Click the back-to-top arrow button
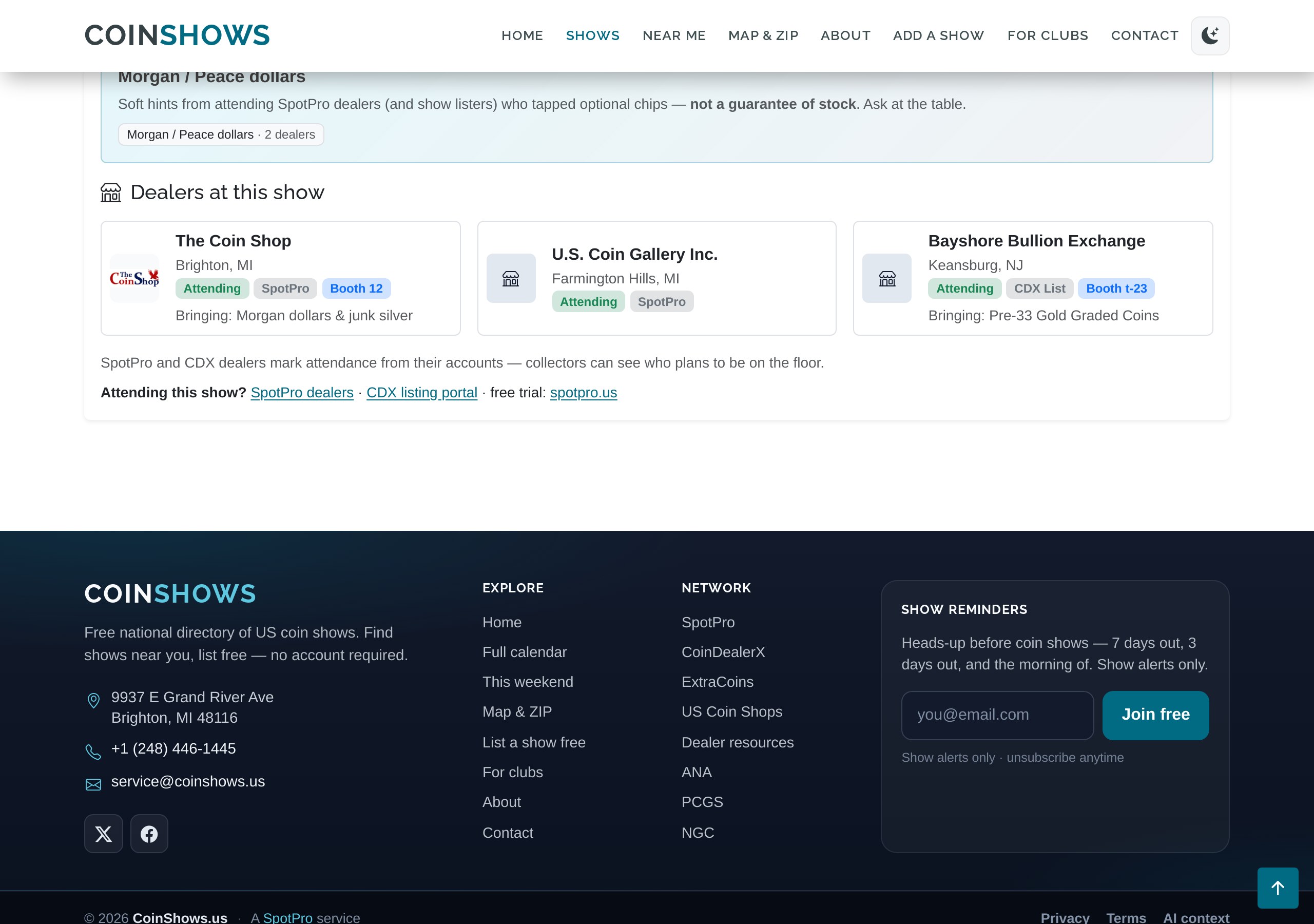 point(1278,888)
